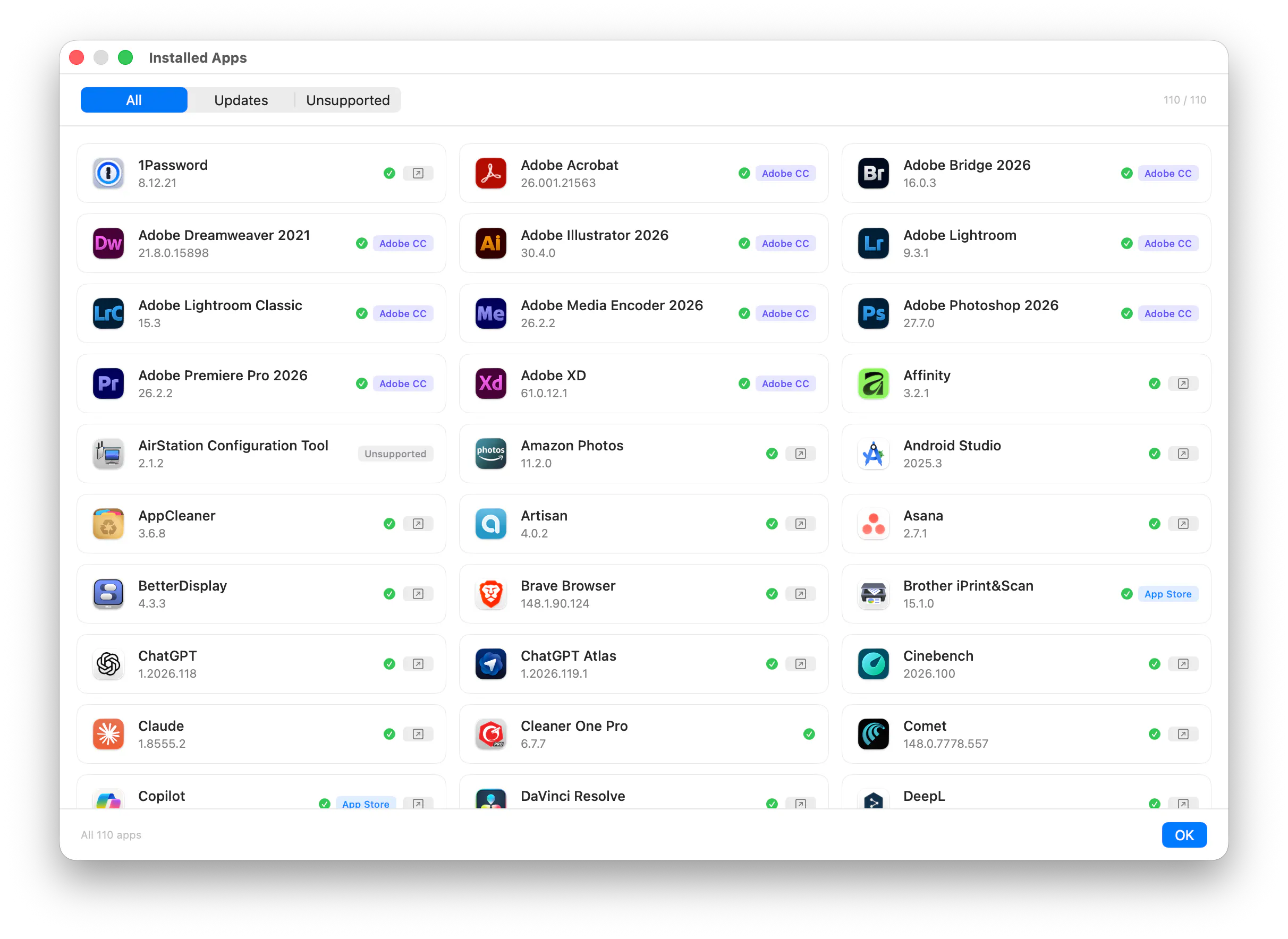Click the Asana app icon
The width and height of the screenshot is (1288, 939).
874,524
